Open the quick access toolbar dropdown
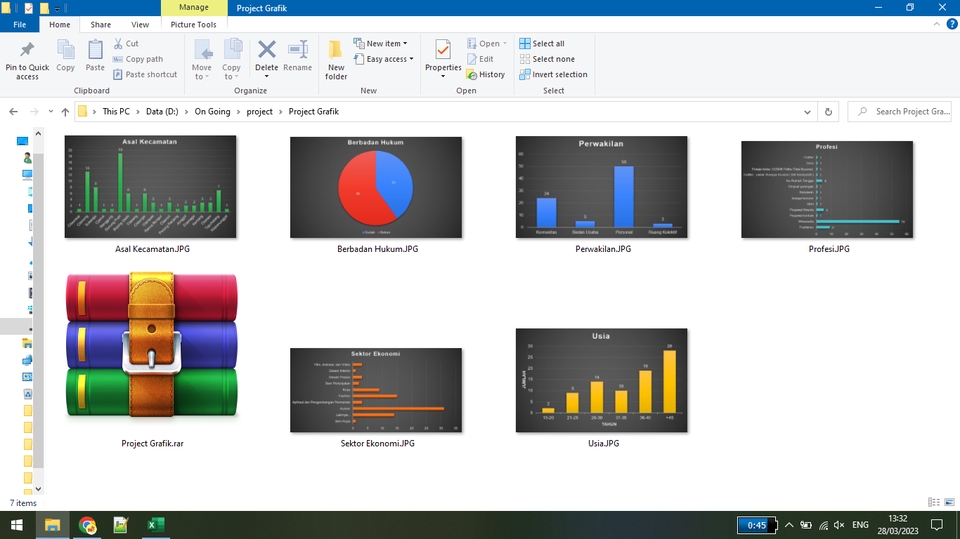Viewport: 960px width, 539px height. click(58, 8)
